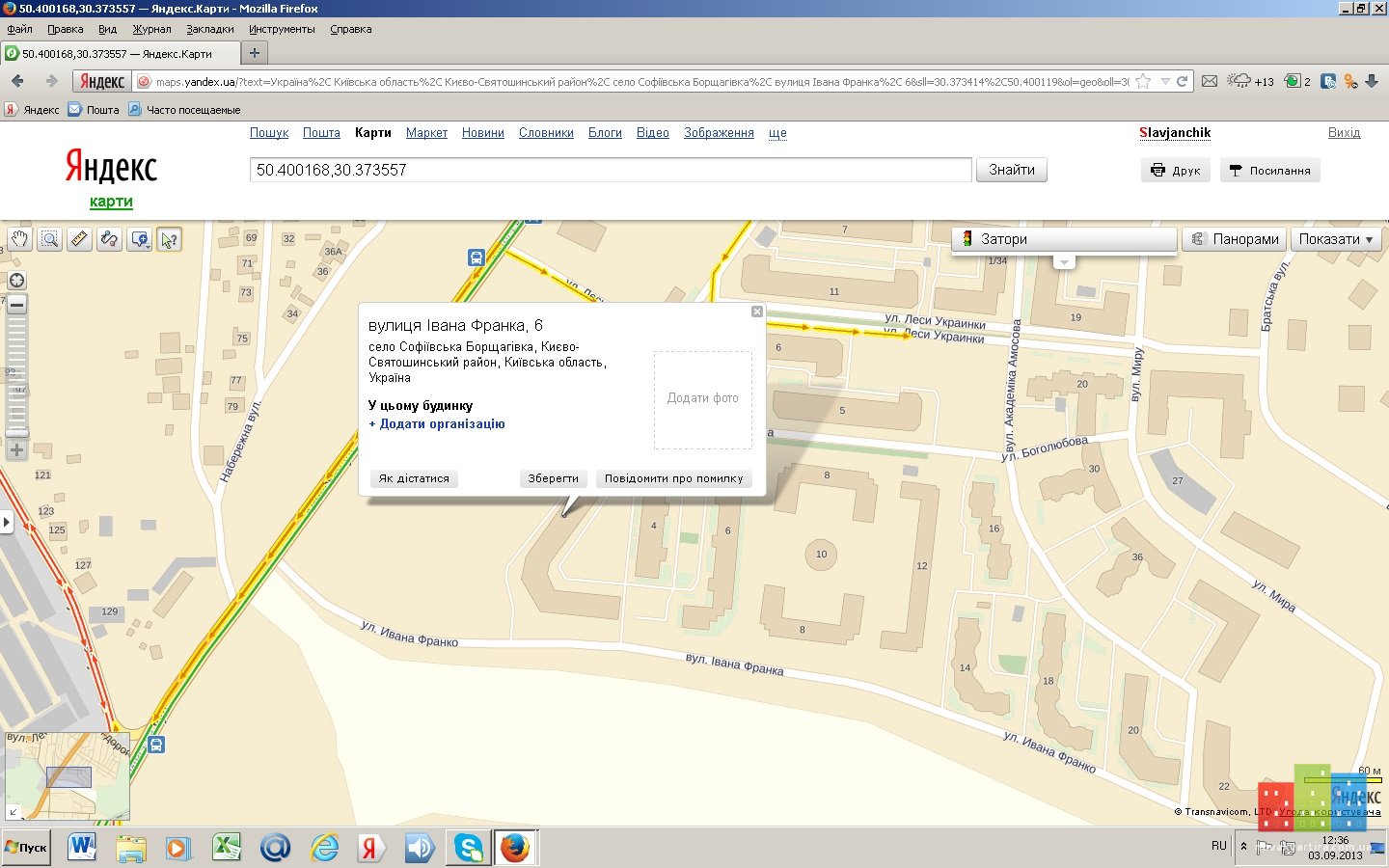
Task: Click the Odnoklassniki toolbar icon
Action: (1350, 82)
